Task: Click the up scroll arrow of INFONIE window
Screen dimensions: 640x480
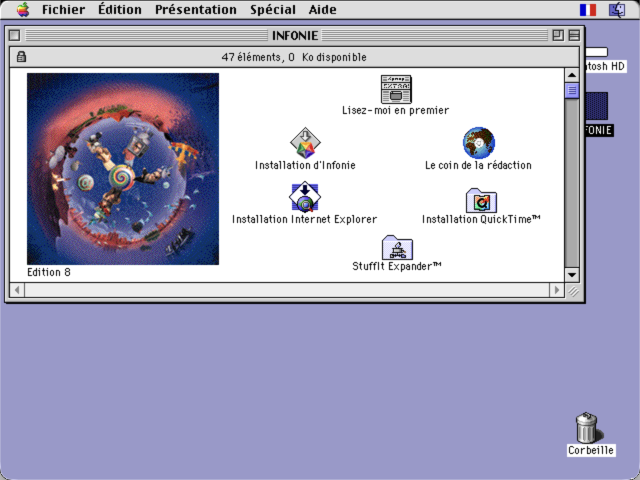Action: 572,75
